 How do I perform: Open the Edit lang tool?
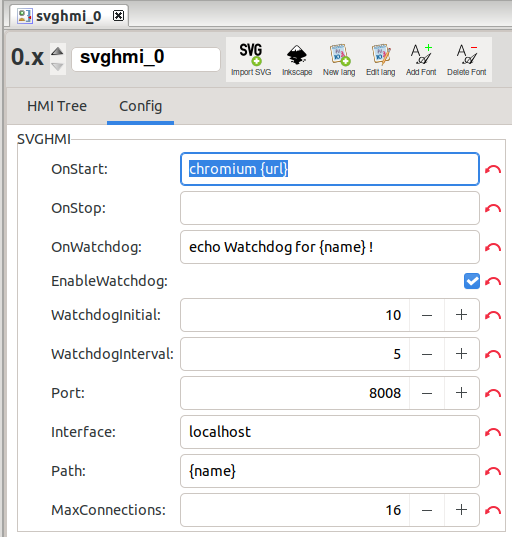(380, 60)
